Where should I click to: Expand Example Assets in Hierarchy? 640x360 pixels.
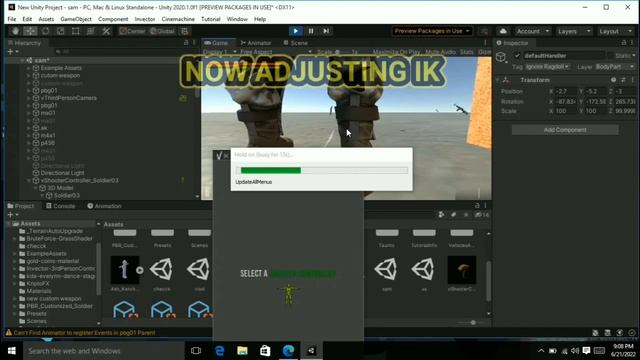(x=29, y=68)
